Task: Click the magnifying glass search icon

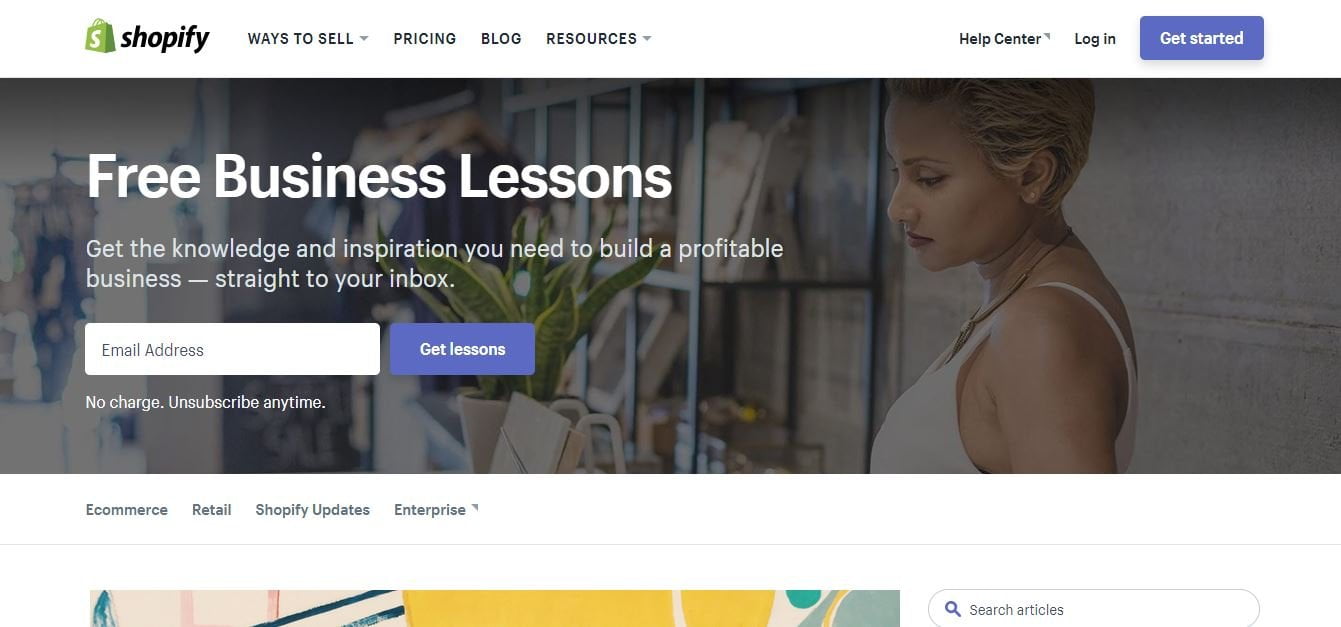Action: coord(953,609)
